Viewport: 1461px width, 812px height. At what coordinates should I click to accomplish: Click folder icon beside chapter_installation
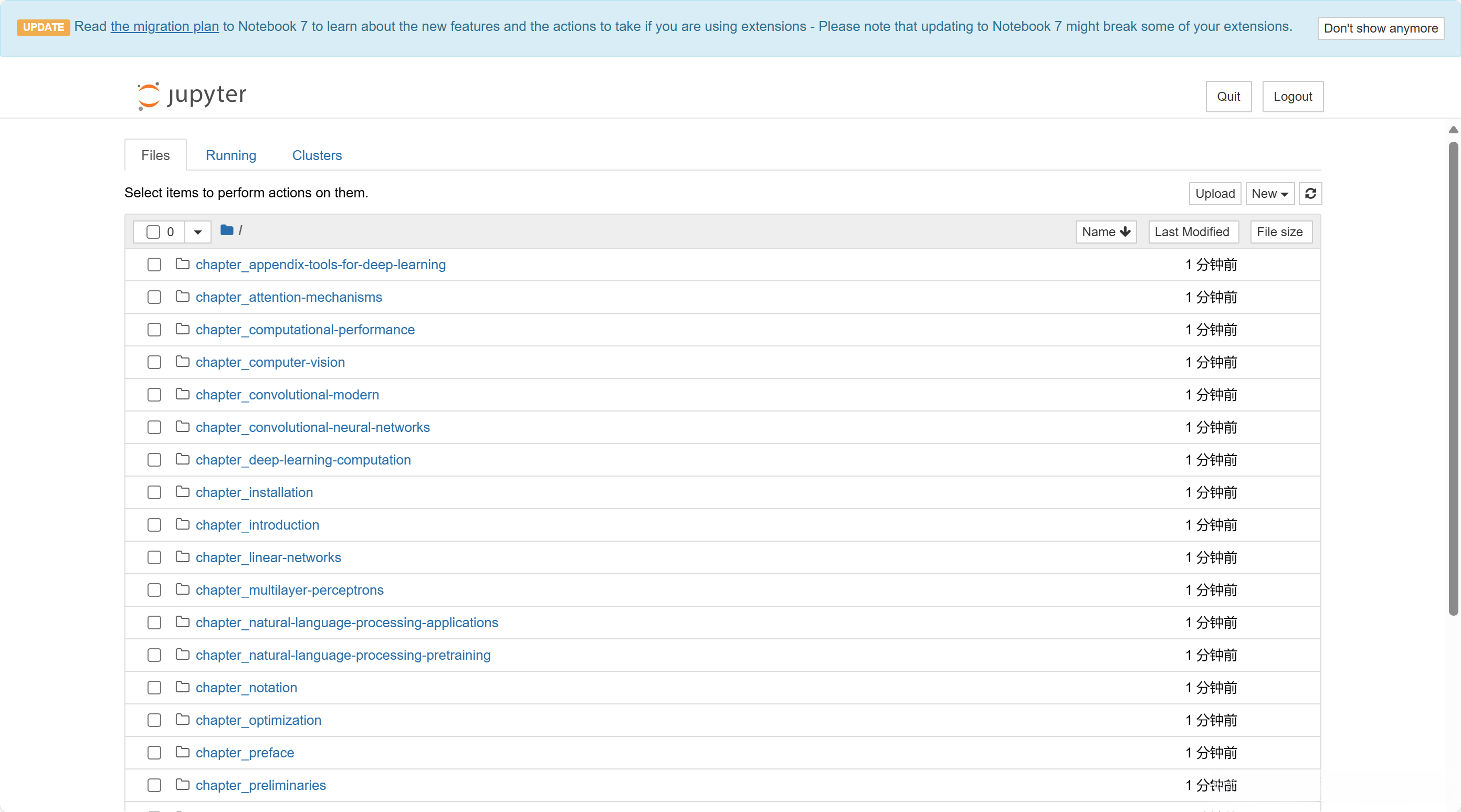[182, 492]
